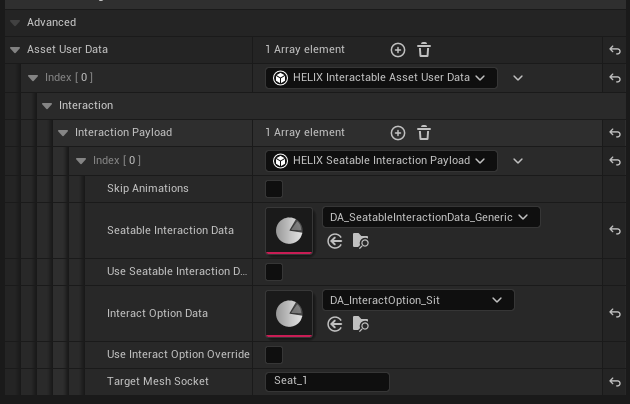630x404 pixels.
Task: Edit the Target Mesh Socket field Seat_1
Action: click(x=327, y=382)
